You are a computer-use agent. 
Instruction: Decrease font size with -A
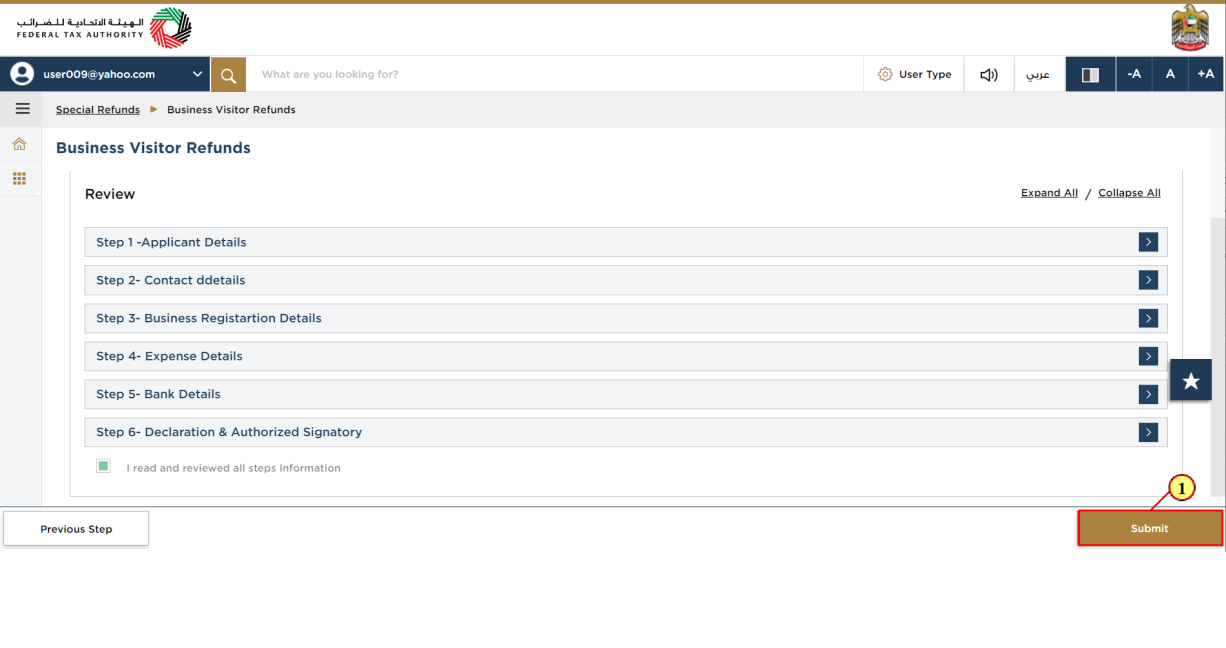1134,75
